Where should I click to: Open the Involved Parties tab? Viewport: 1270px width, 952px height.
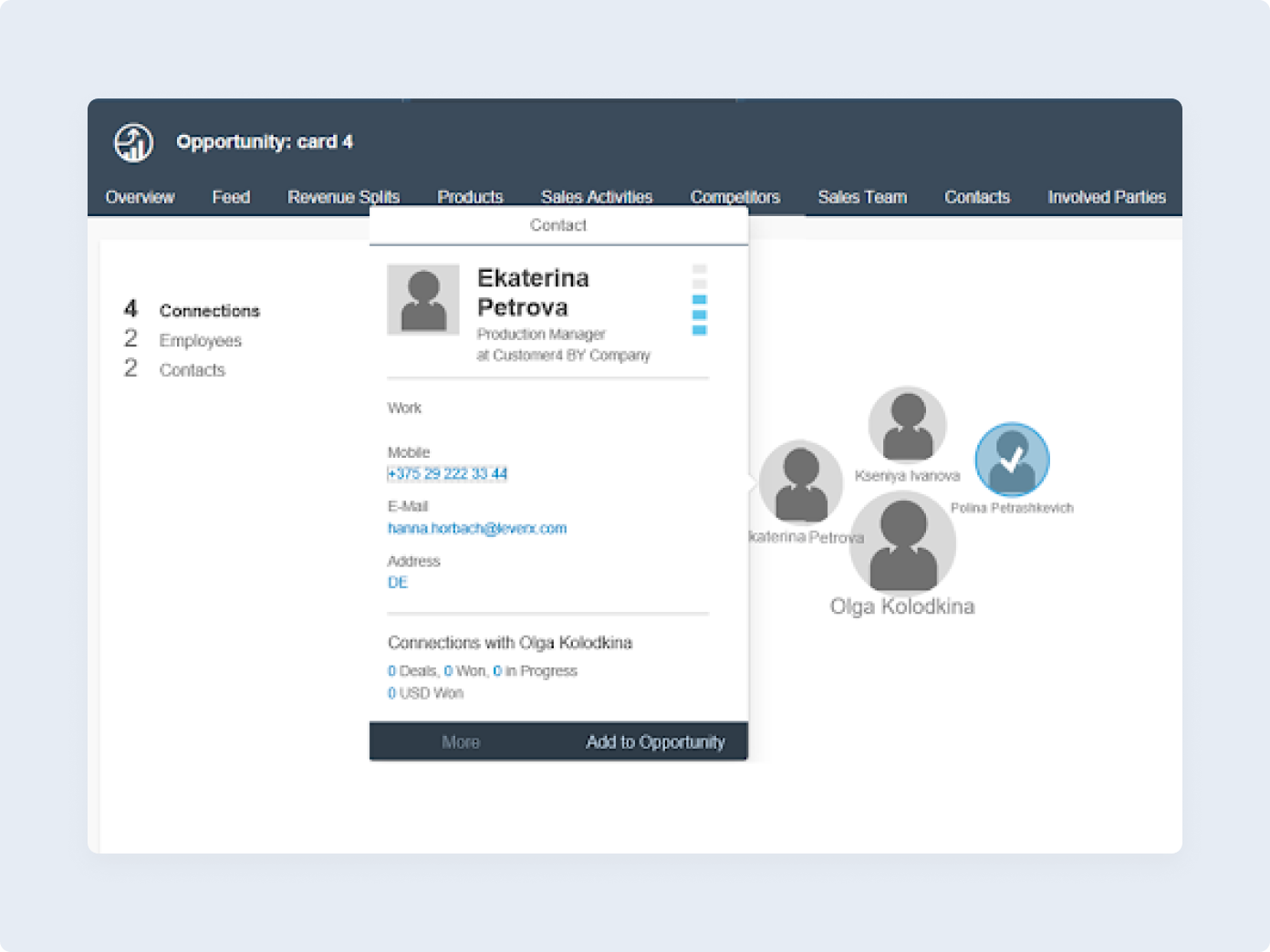pyautogui.click(x=1107, y=197)
